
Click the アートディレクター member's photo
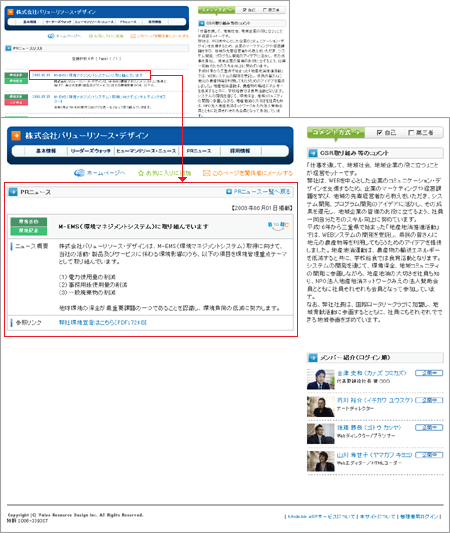321,407
